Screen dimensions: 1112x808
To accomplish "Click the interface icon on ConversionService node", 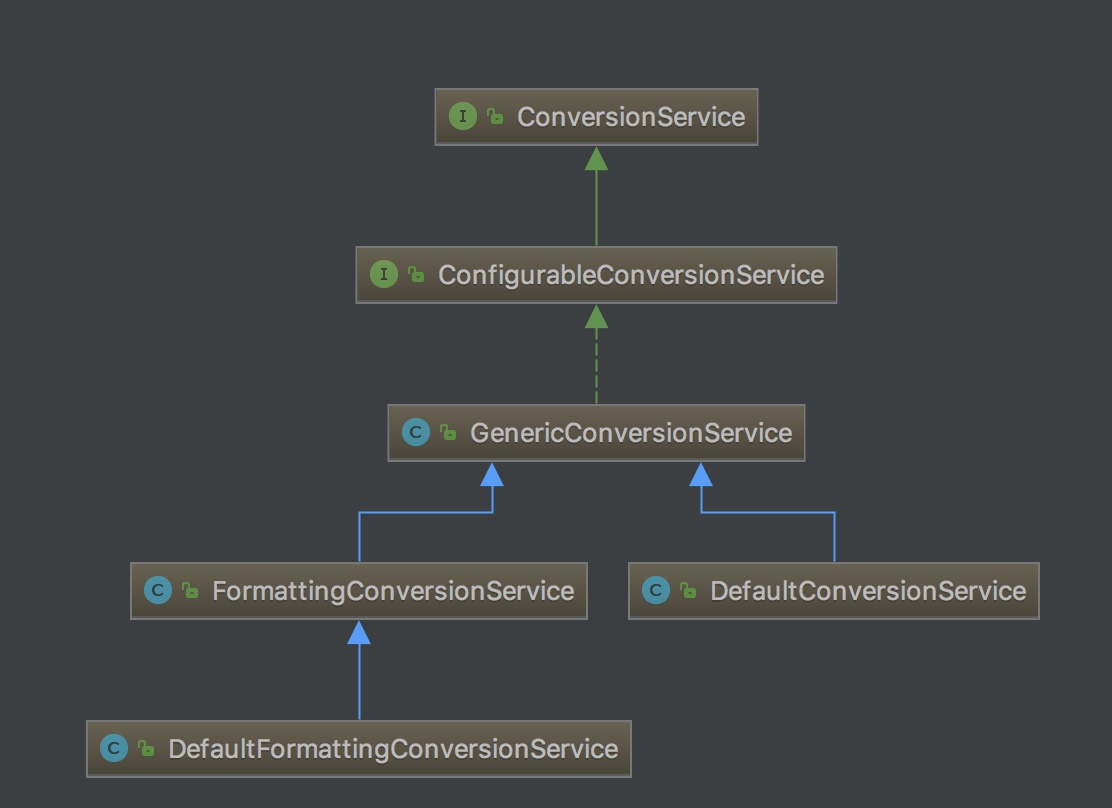I will point(462,117).
